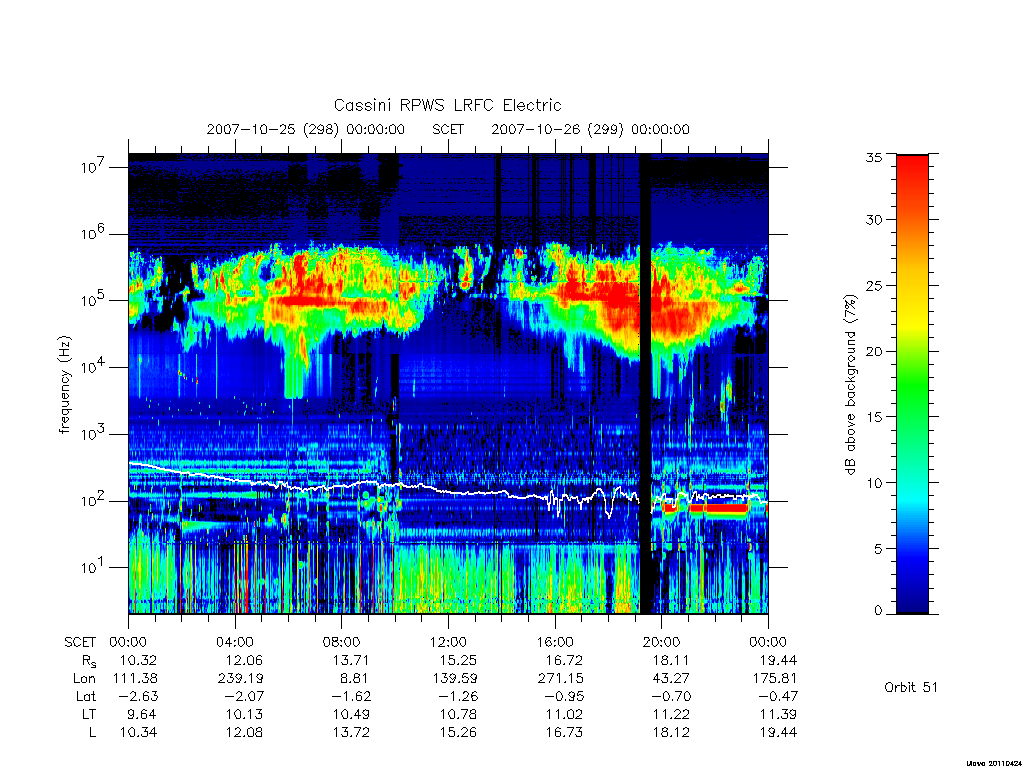
Task: Click the 10^7 frequency axis tick label
Action: 93,167
